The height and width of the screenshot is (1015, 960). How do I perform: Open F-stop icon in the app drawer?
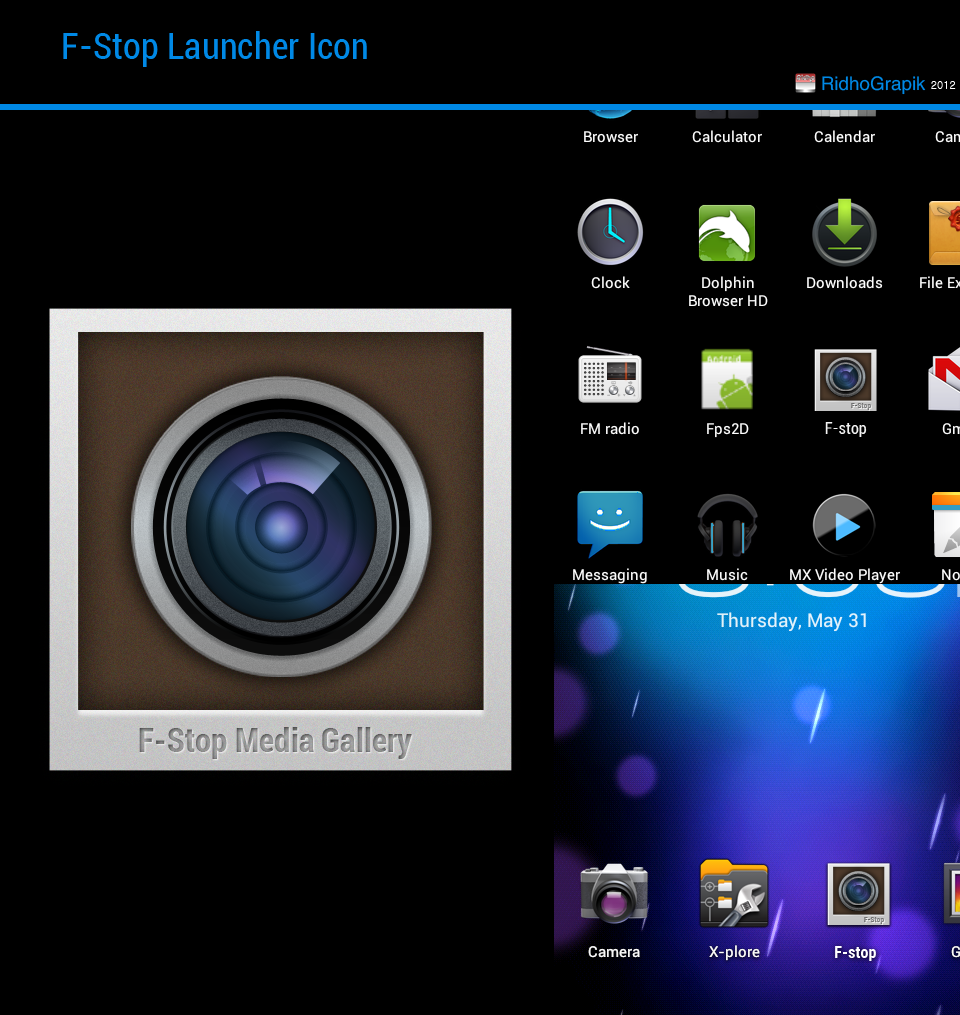coord(845,380)
